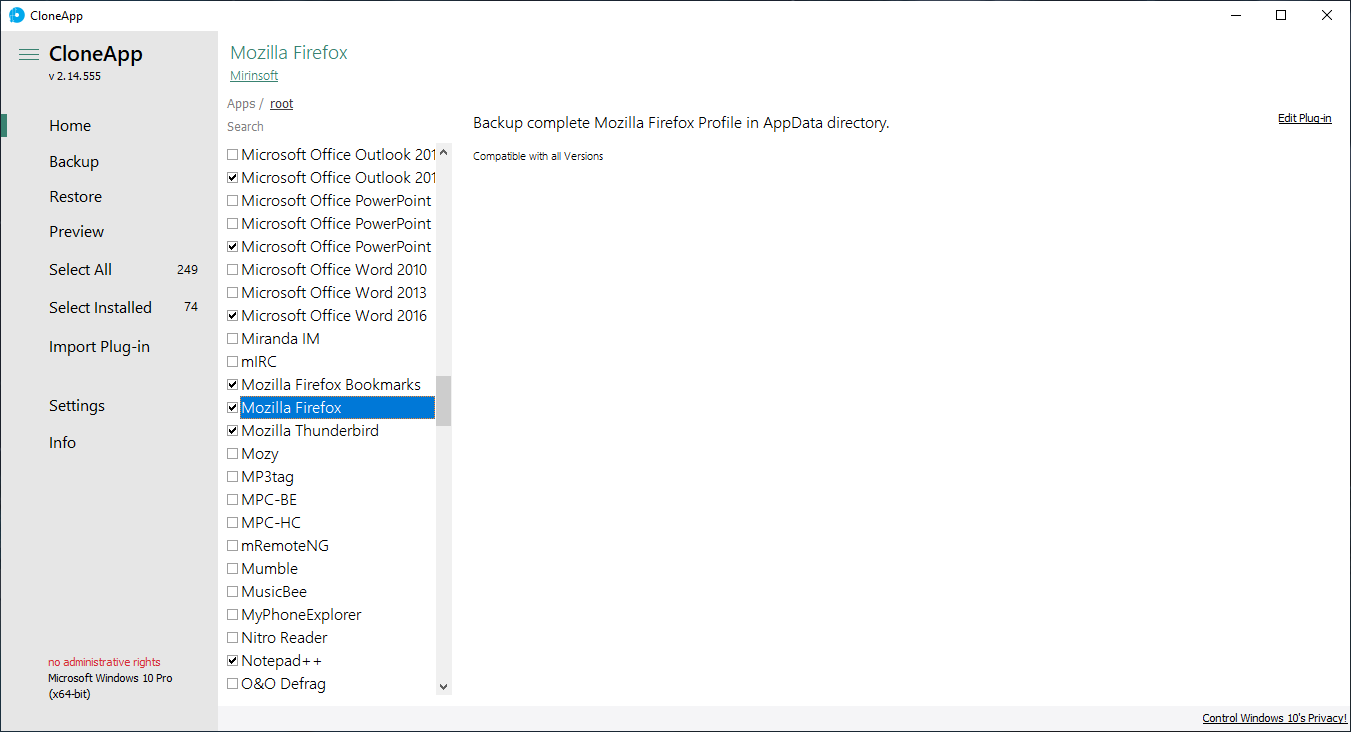Uncheck Mozilla Firefox Bookmarks checkbox
The height and width of the screenshot is (732, 1351).
233,385
